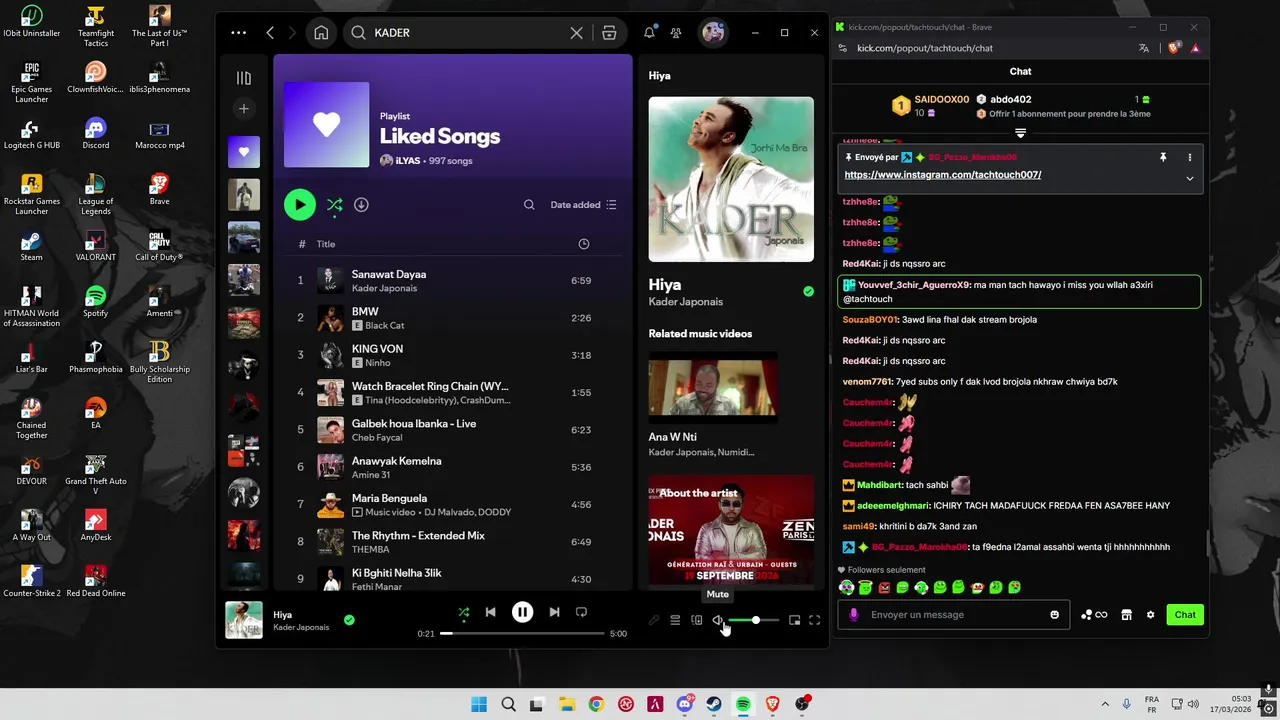Select the Sanawat Dayaa track row
The image size is (1280, 720).
click(x=451, y=281)
